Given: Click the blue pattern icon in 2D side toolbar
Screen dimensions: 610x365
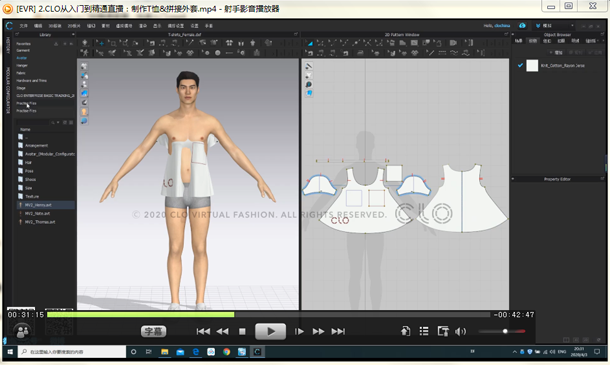Looking at the screenshot, I should pos(309,93).
